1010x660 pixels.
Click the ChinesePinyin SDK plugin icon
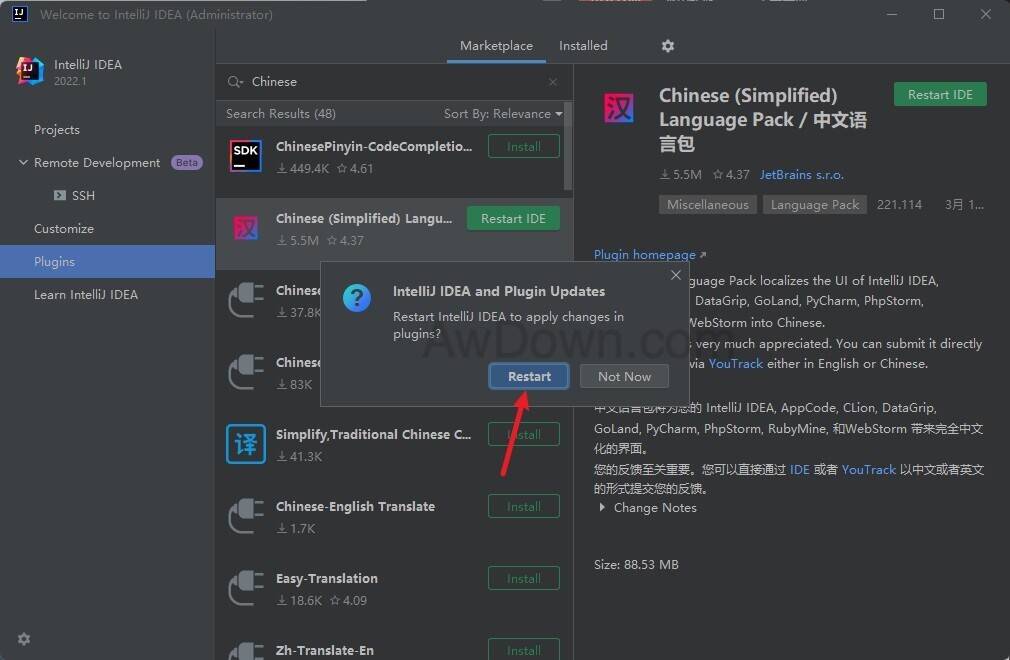246,157
